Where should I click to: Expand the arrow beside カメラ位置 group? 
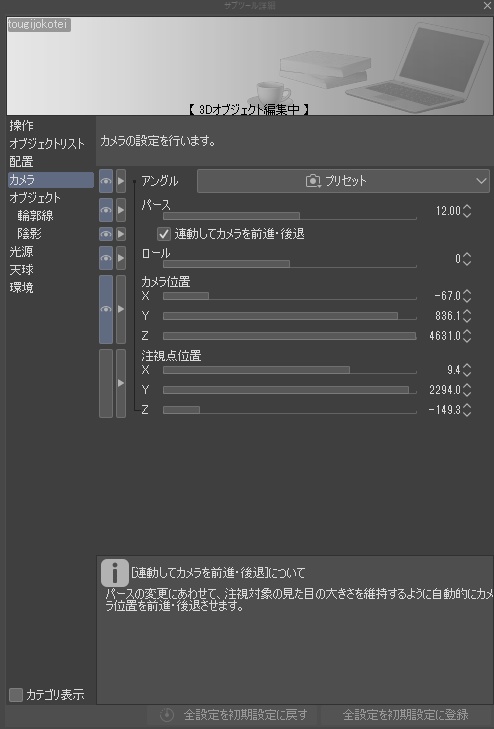coord(121,309)
